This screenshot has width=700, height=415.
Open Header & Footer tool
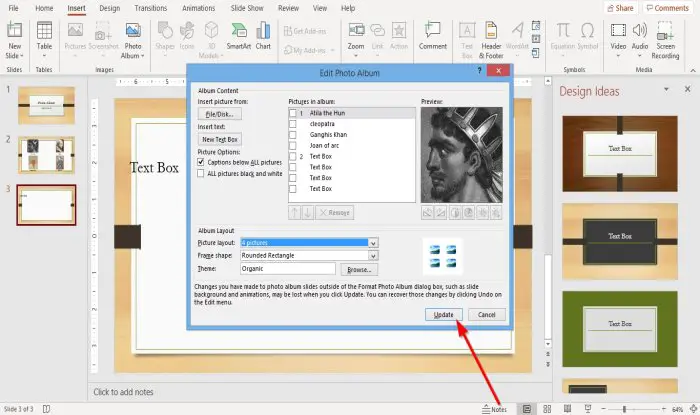coord(491,40)
